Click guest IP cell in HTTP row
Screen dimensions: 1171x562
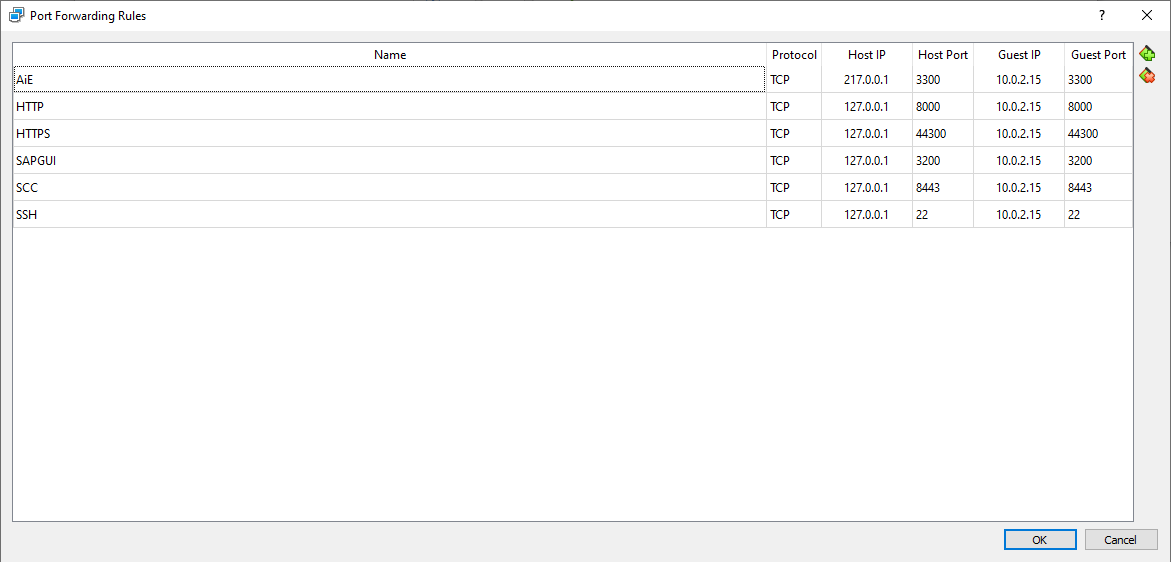[x=1019, y=107]
